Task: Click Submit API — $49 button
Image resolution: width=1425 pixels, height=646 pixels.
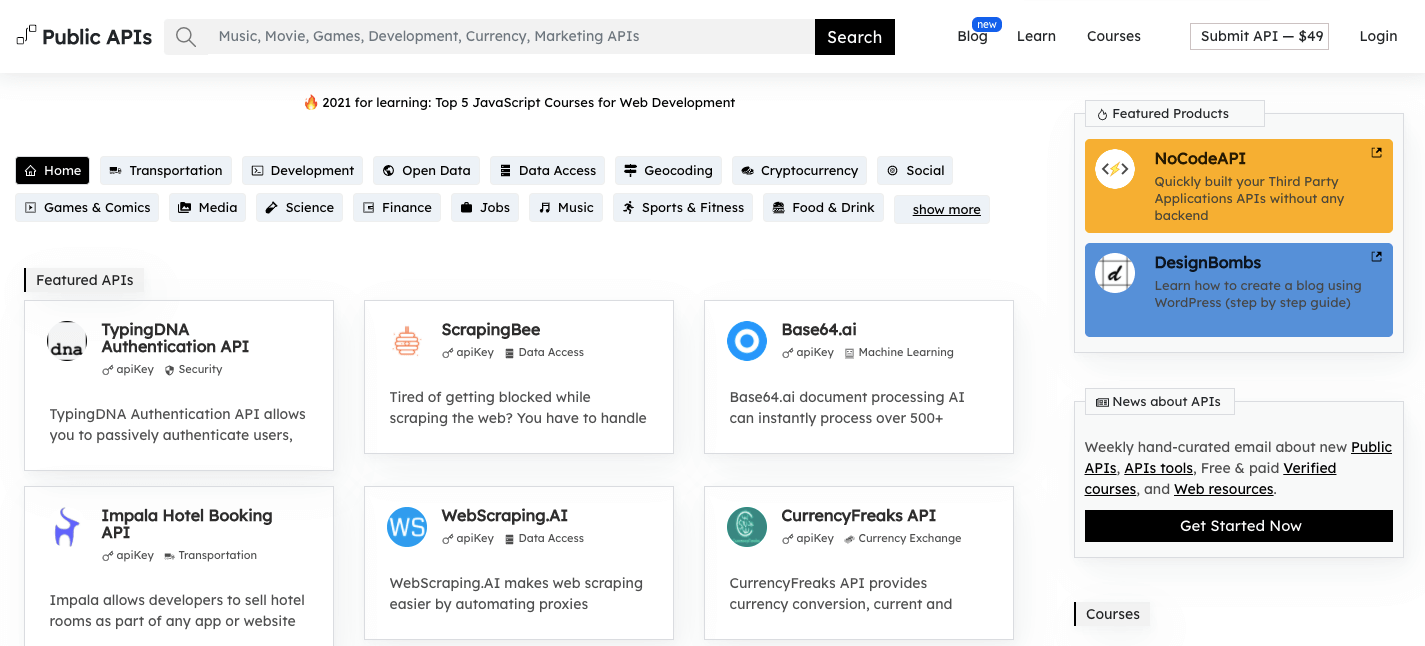Action: coord(1259,37)
